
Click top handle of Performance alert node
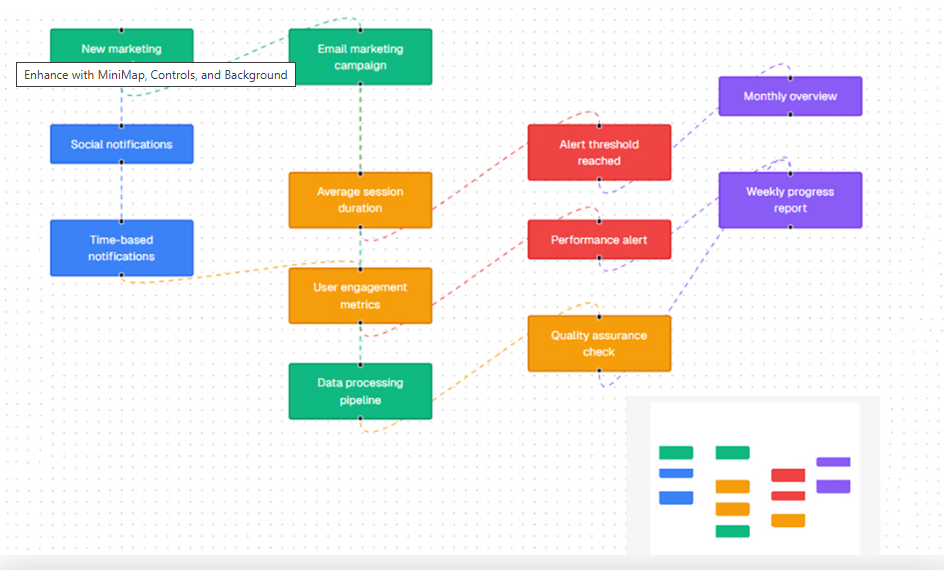(599, 220)
